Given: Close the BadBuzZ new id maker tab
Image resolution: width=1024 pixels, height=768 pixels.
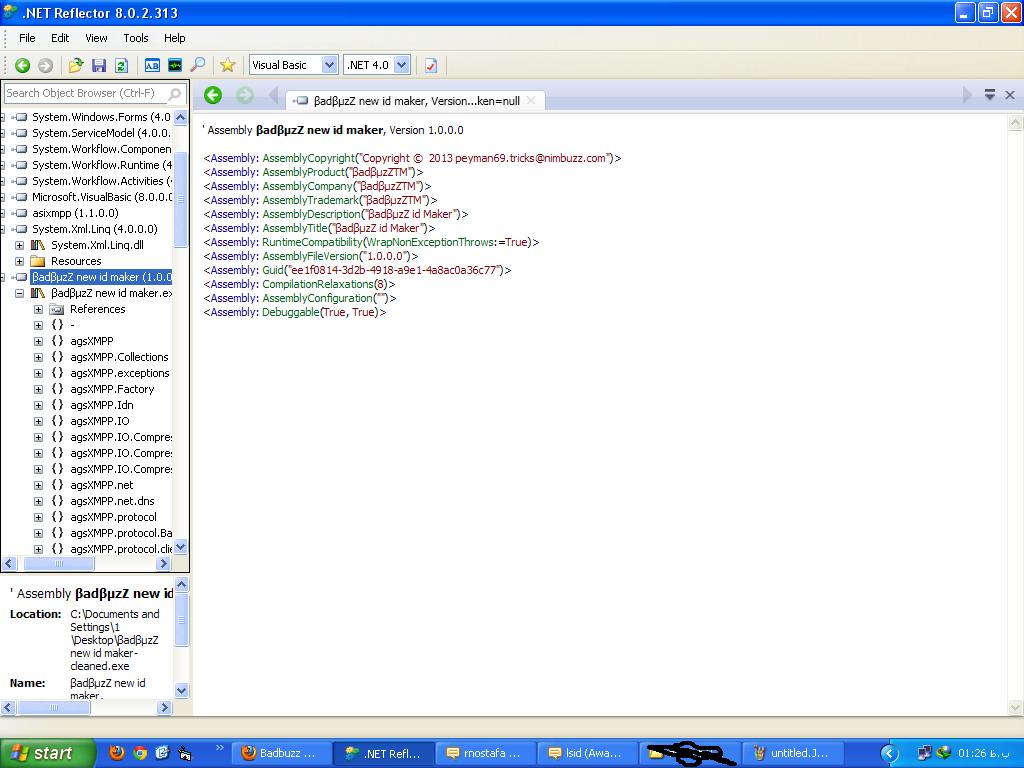Looking at the screenshot, I should click(x=531, y=101).
